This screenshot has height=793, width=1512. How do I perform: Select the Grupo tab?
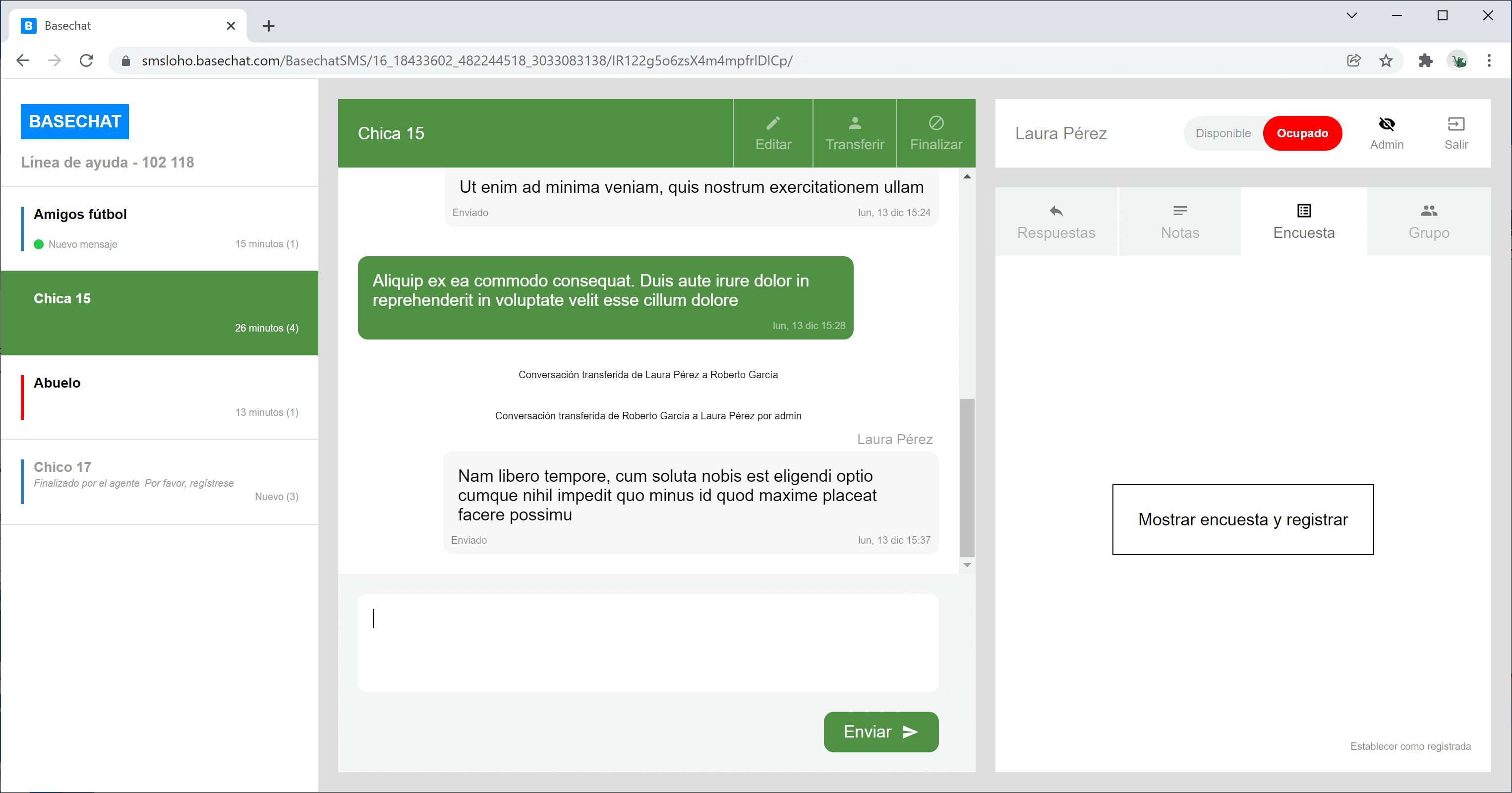[x=1429, y=222]
